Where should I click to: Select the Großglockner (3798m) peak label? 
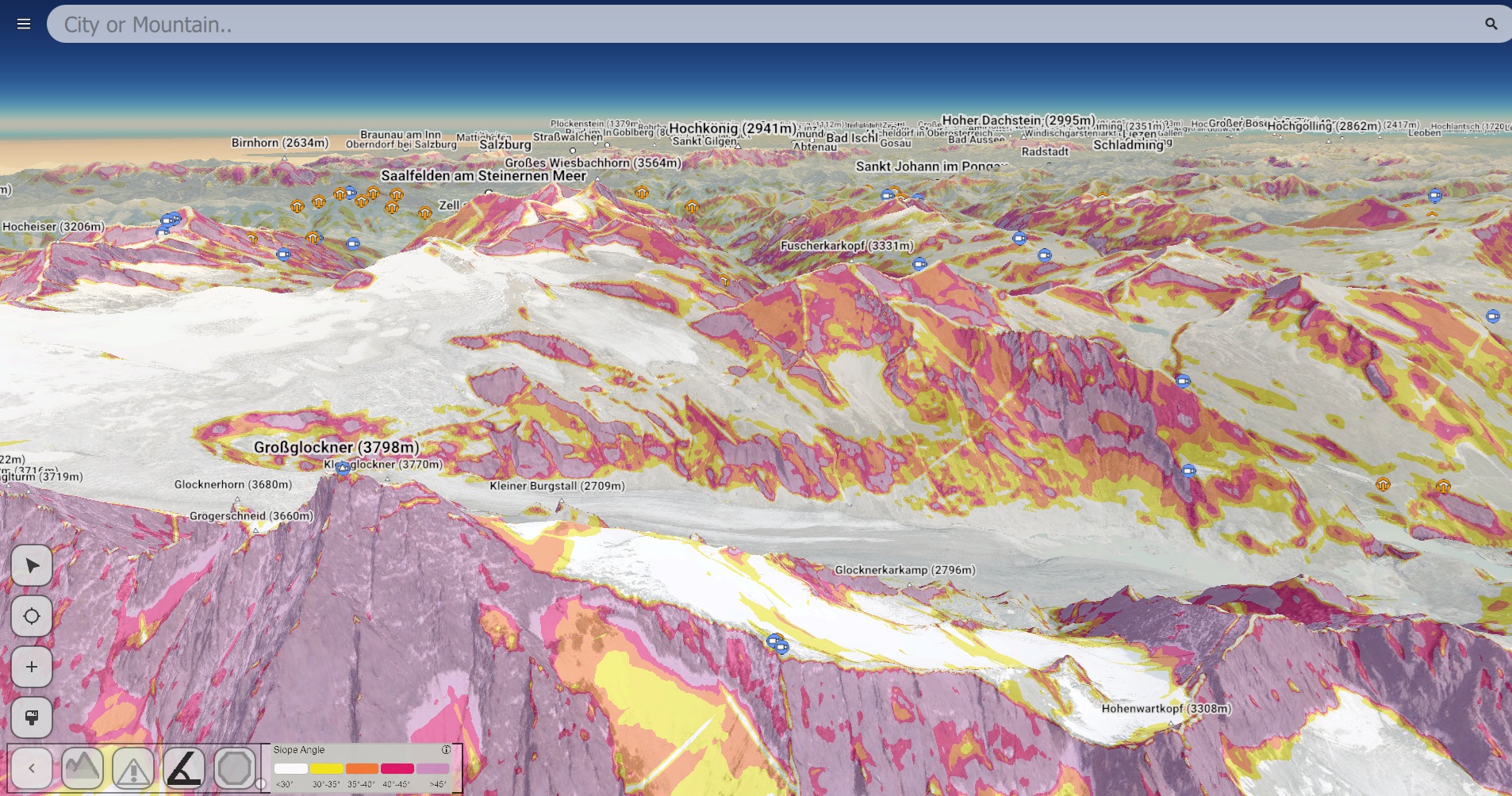(x=336, y=447)
